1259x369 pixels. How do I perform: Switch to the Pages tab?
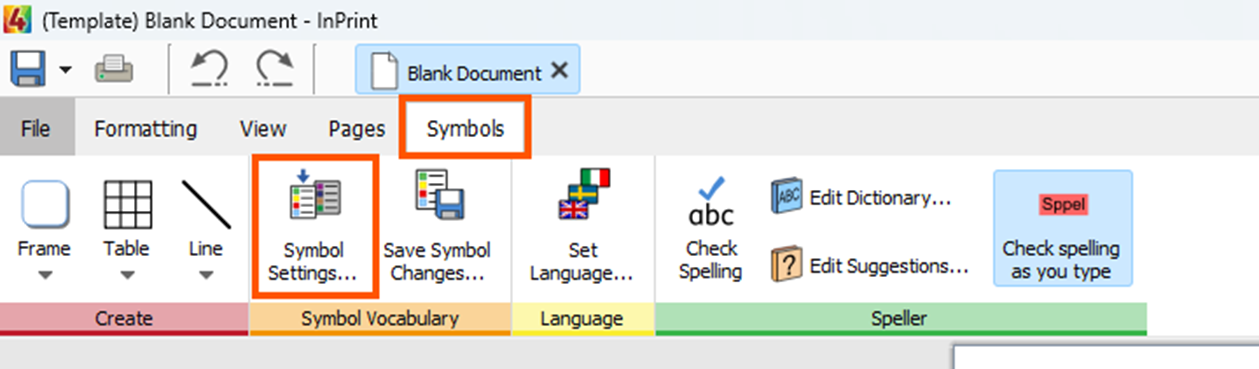(357, 128)
